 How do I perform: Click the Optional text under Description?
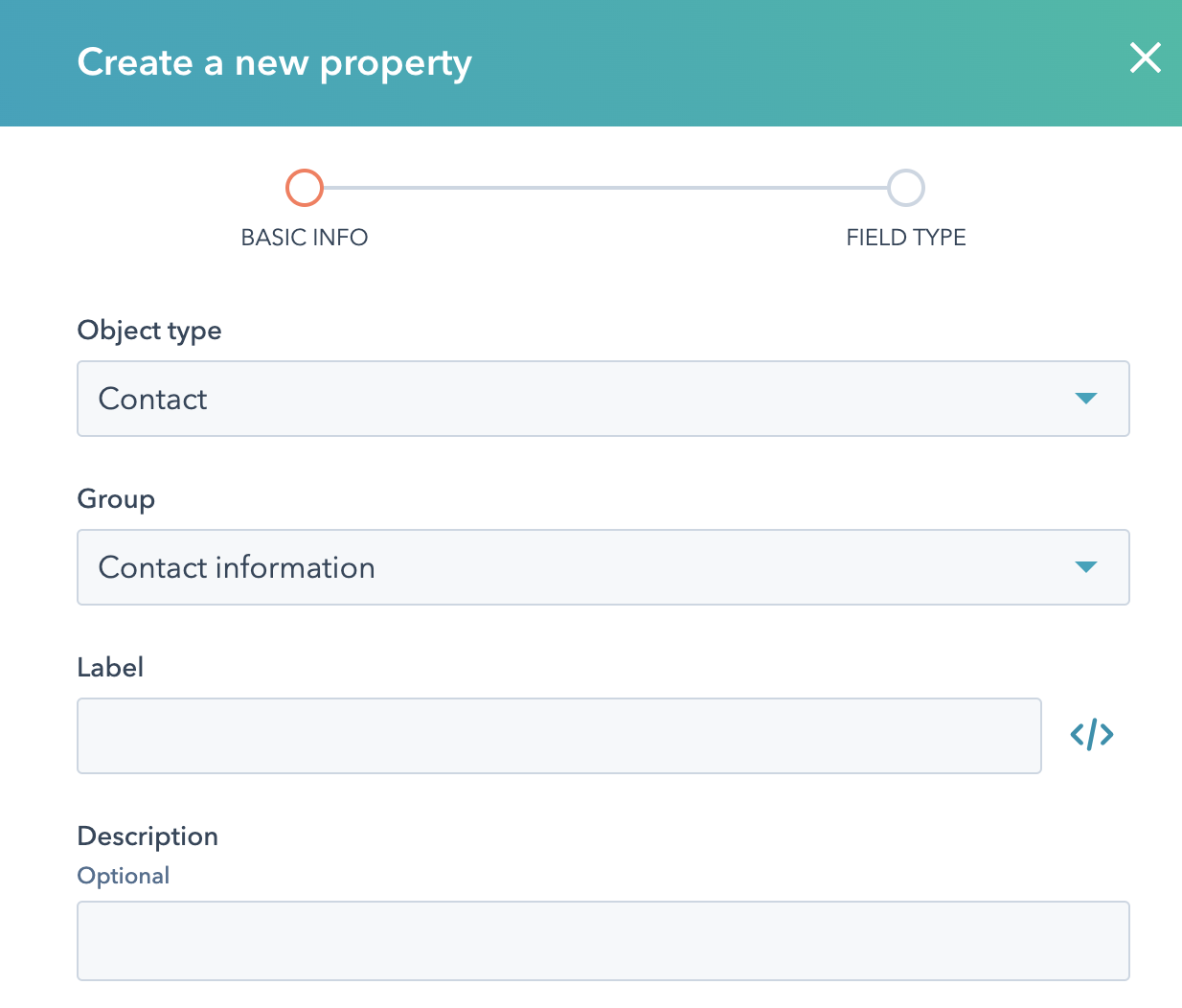click(123, 875)
